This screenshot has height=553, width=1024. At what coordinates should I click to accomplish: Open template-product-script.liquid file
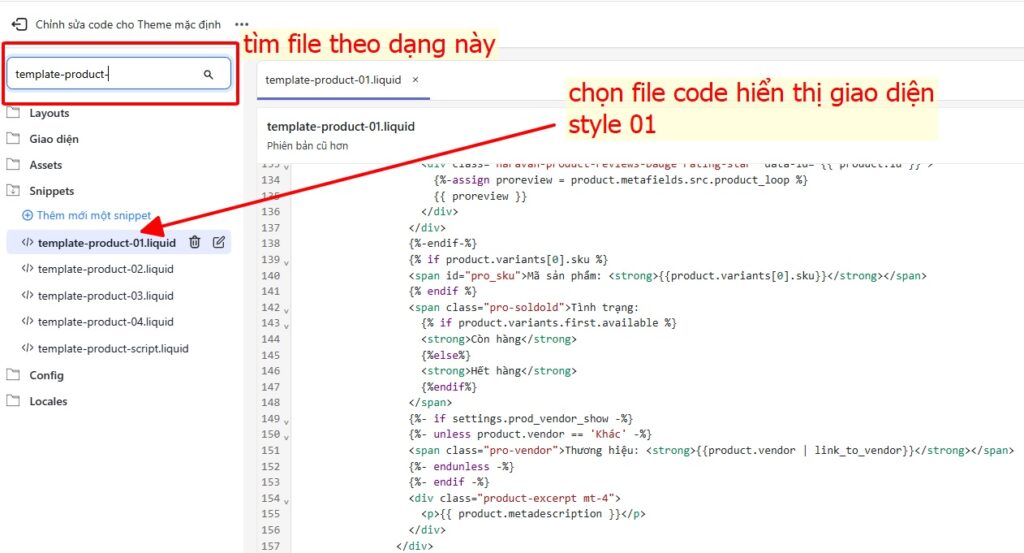pos(112,349)
